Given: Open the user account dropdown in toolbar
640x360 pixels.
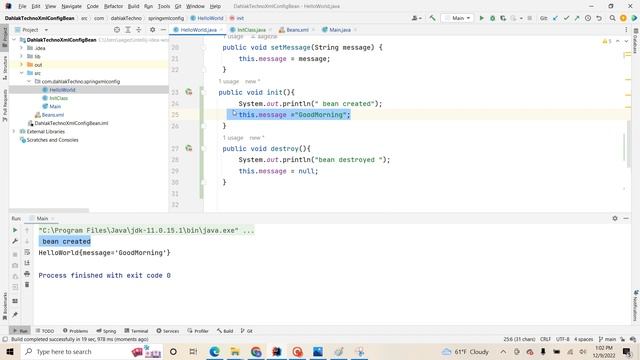Looking at the screenshot, I should [x=417, y=18].
